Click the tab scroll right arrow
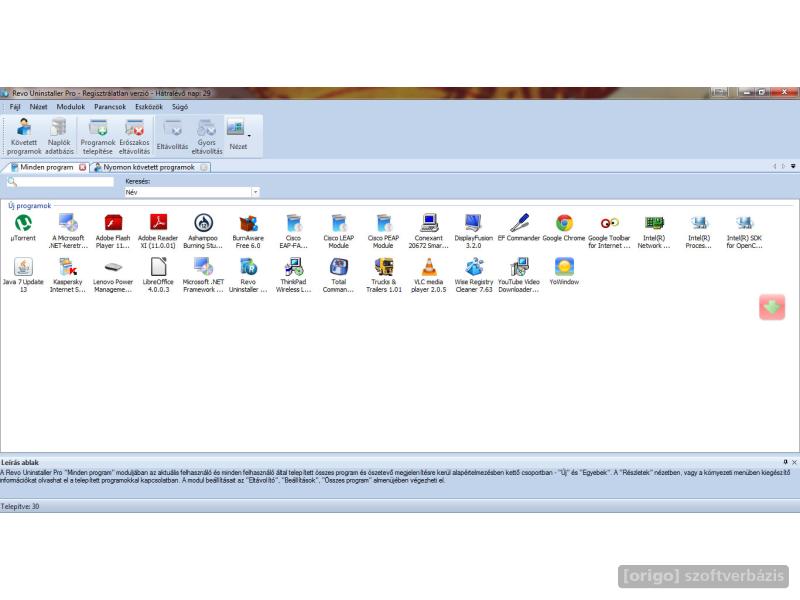This screenshot has width=800, height=600. click(x=784, y=166)
